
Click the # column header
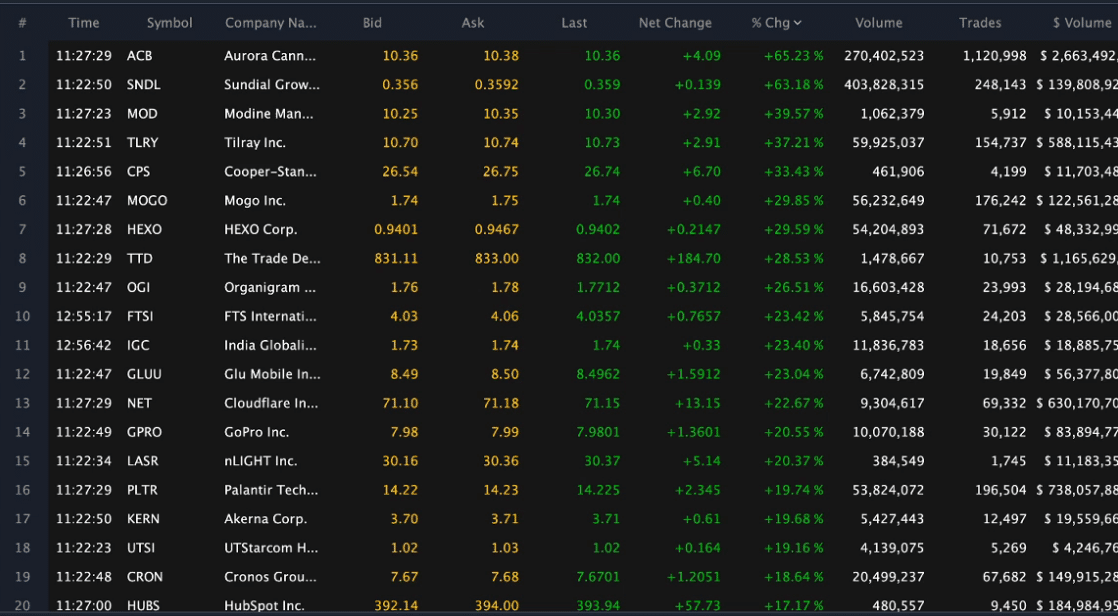[22, 23]
